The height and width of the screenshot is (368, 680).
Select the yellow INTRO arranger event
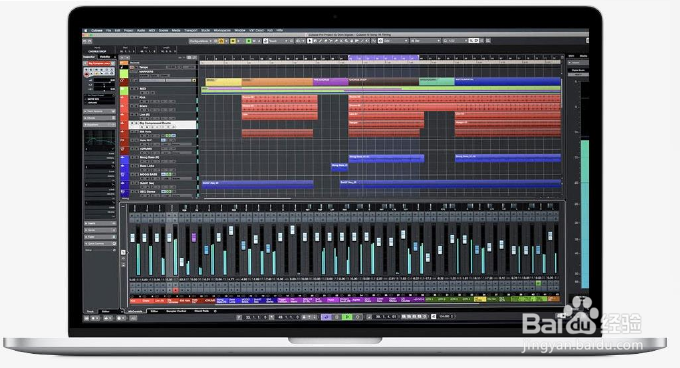pyautogui.click(x=224, y=82)
